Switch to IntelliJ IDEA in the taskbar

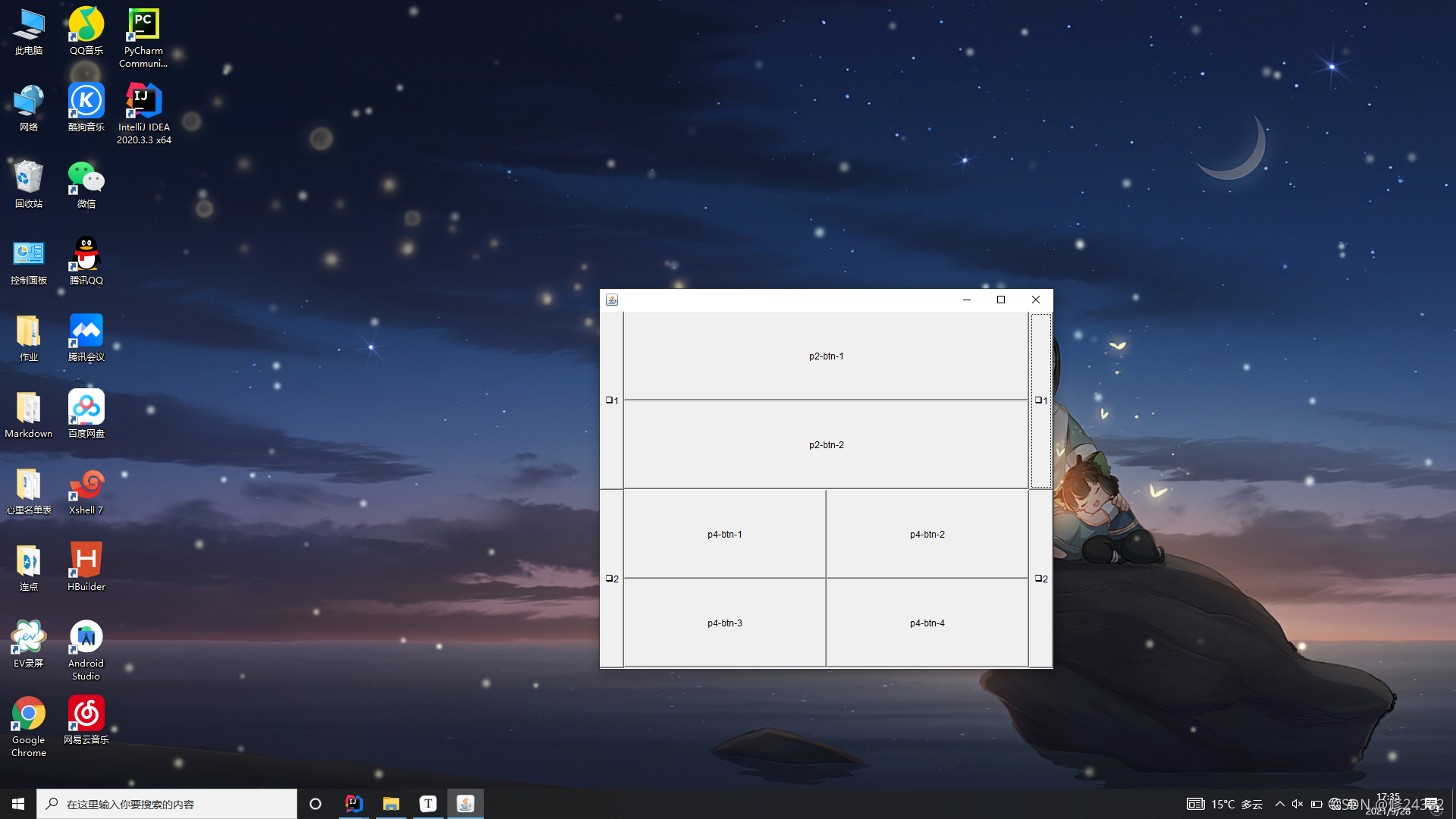(x=353, y=804)
